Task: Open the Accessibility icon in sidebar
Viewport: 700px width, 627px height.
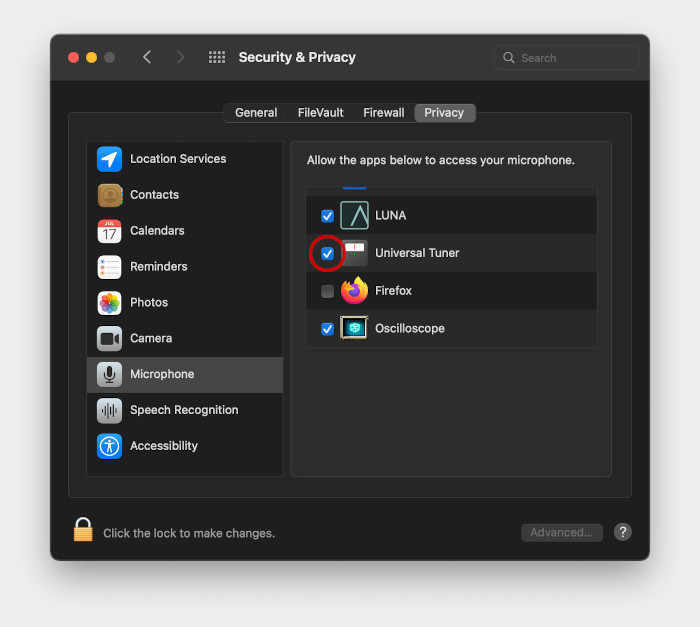Action: (x=110, y=446)
